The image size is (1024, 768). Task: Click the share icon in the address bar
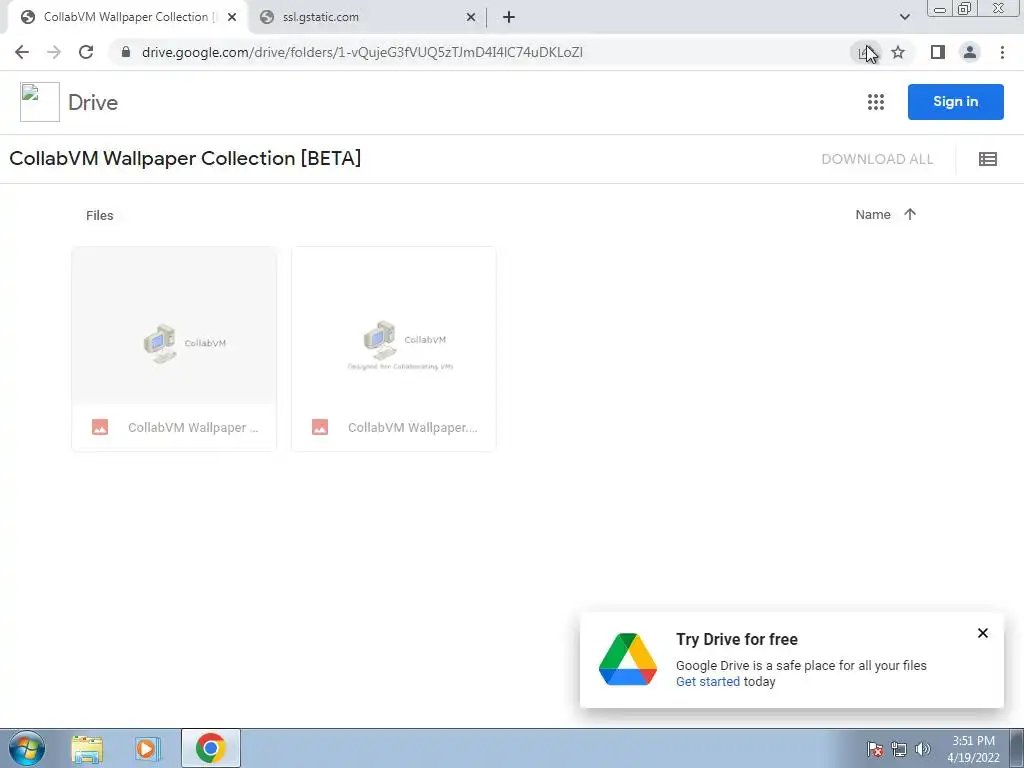pyautogui.click(x=866, y=52)
